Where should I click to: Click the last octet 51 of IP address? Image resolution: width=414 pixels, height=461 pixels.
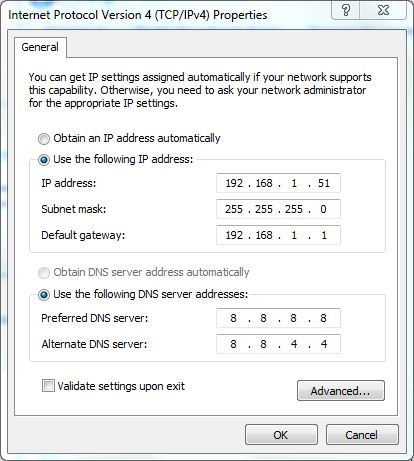[324, 183]
